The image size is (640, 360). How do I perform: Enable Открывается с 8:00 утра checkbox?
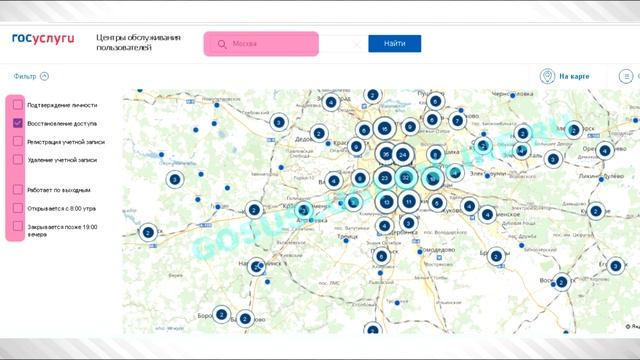click(18, 208)
